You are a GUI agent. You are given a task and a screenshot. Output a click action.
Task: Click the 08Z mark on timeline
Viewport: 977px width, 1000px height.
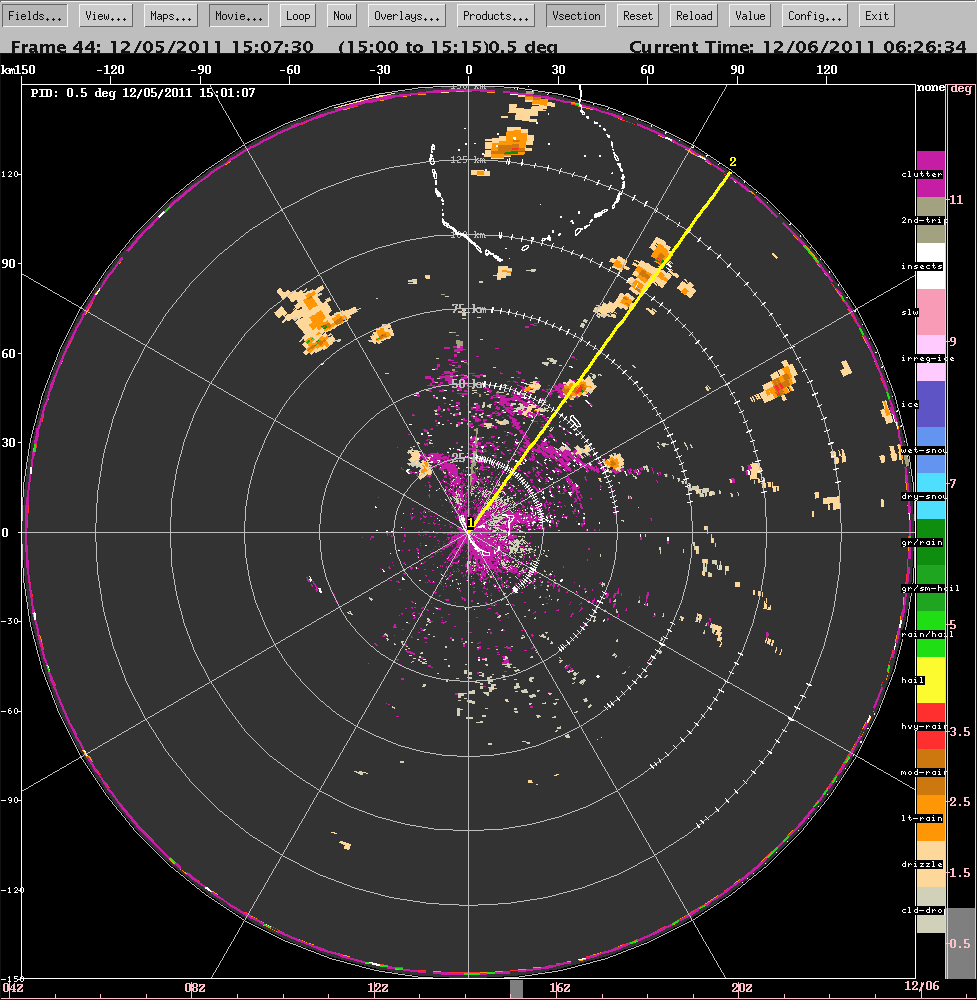click(195, 988)
